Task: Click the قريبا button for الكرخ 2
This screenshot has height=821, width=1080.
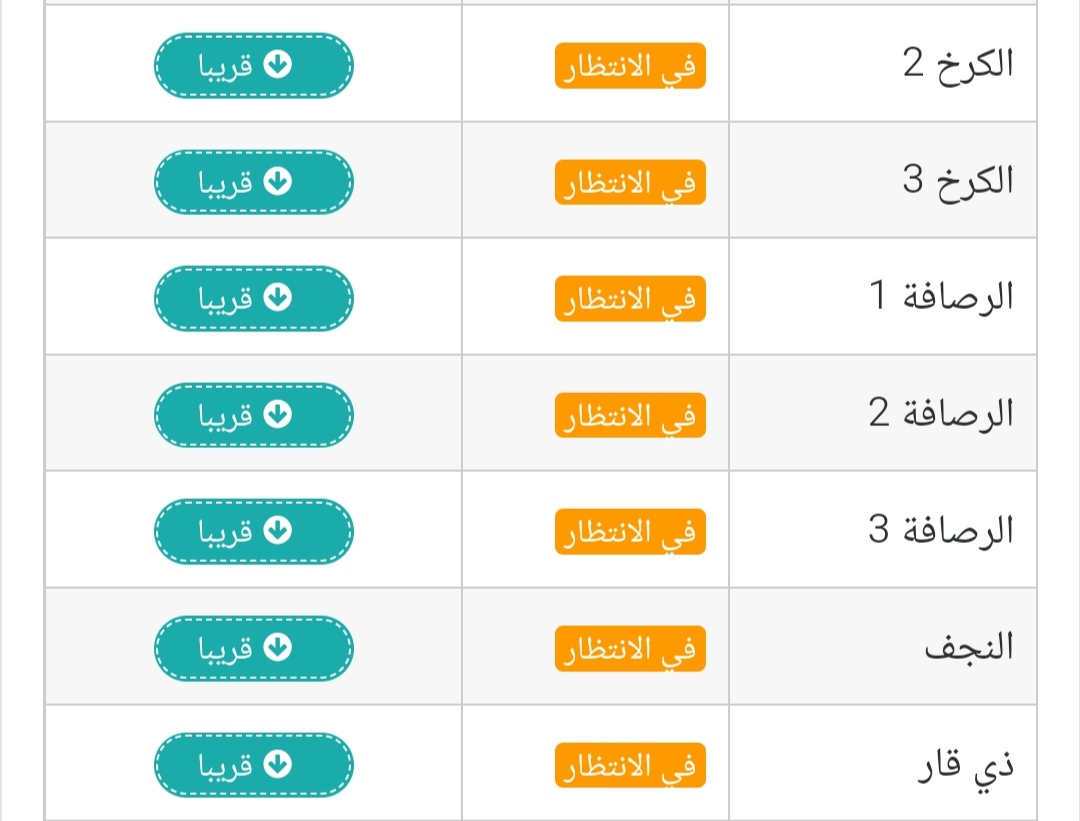Action: (x=253, y=65)
